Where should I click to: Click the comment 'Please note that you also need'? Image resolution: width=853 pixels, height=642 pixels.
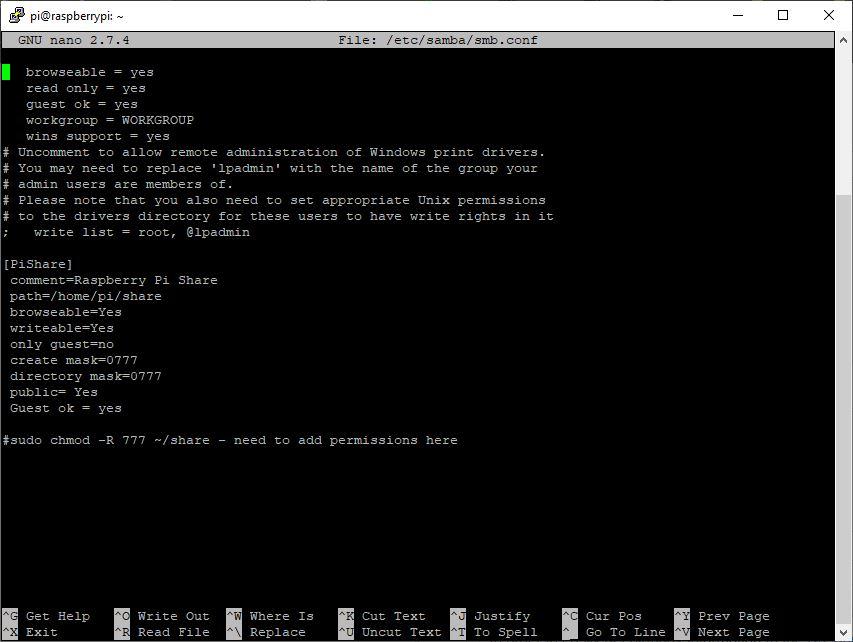click(x=274, y=200)
